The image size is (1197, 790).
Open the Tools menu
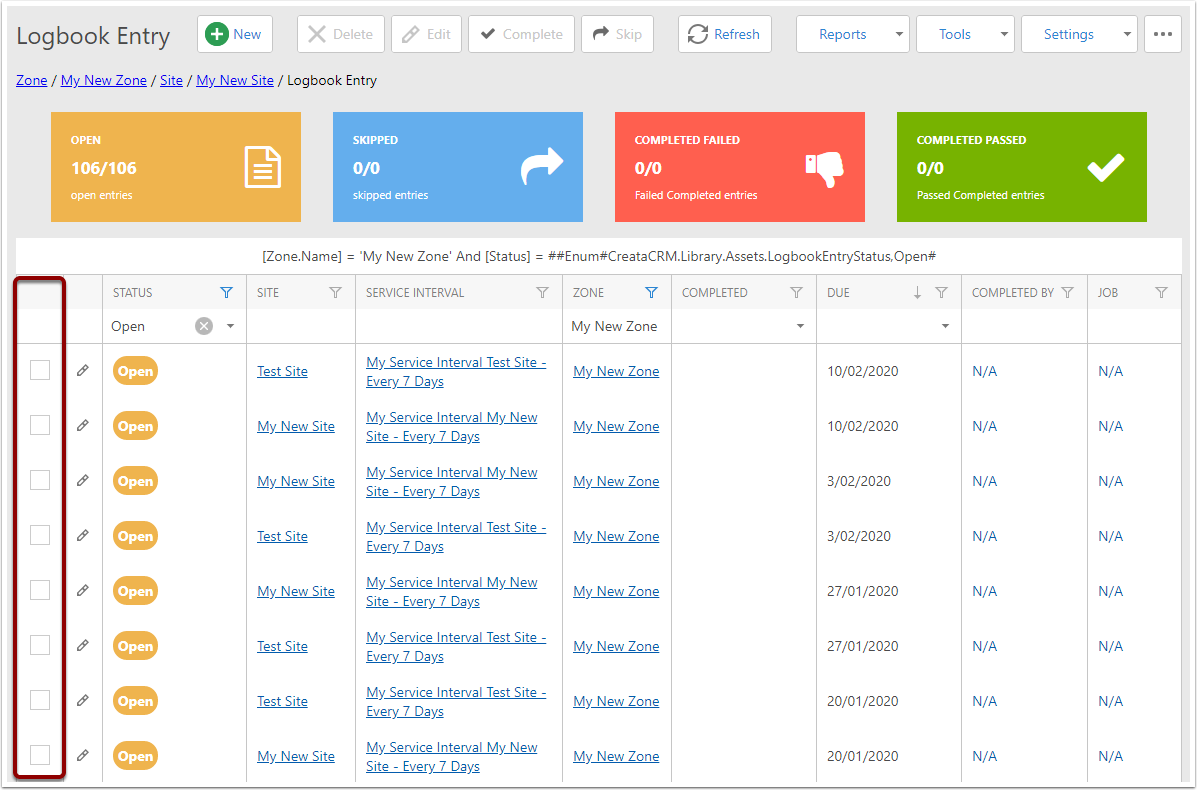pos(955,34)
